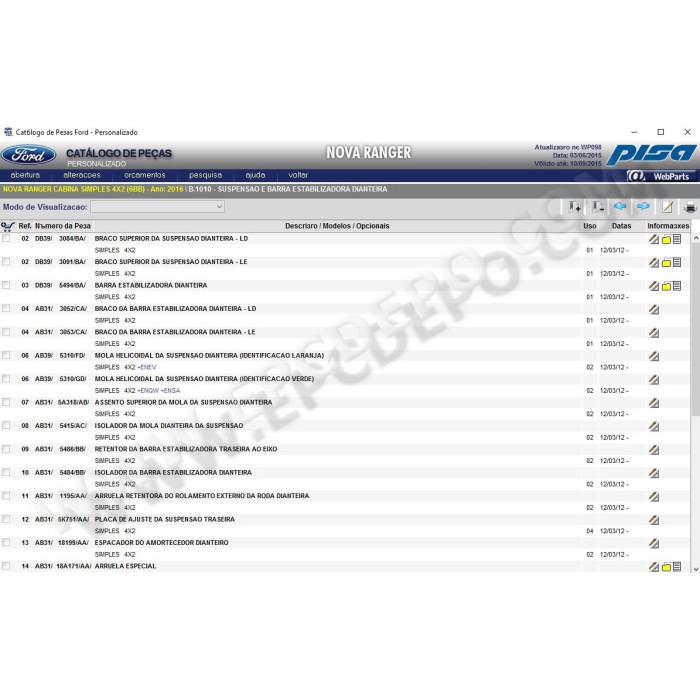The image size is (700, 700).
Task: Open list sheet icon for DB39 3084/BA
Action: click(677, 239)
